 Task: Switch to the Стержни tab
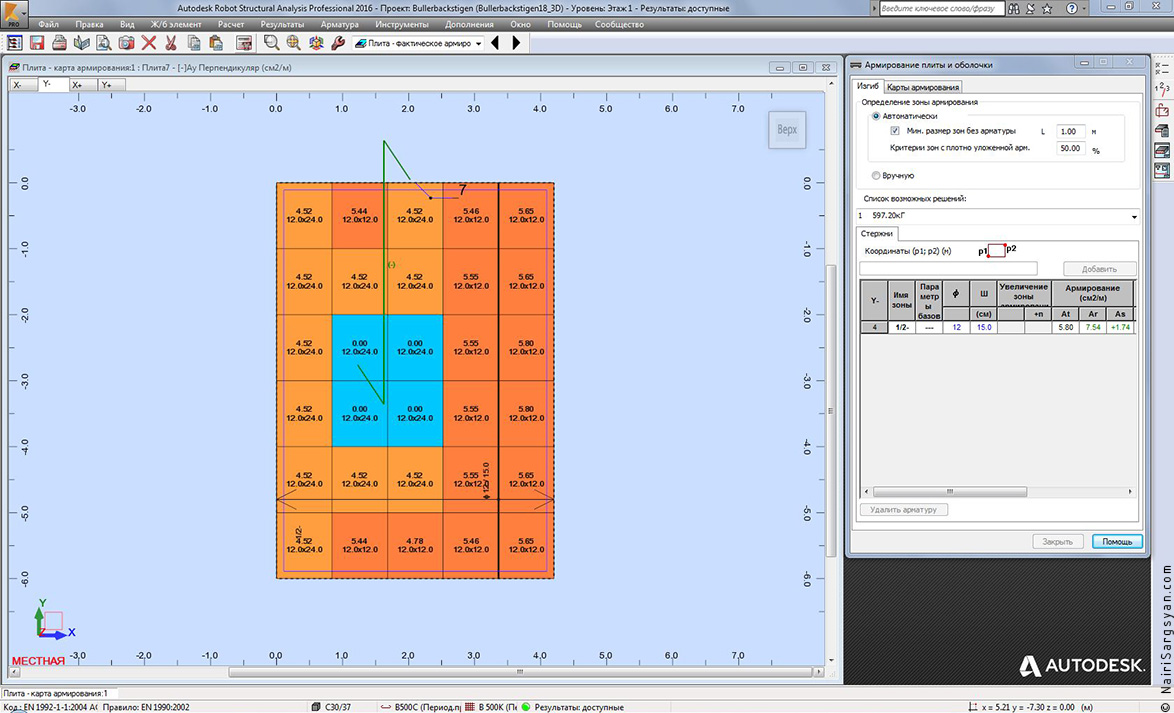(877, 234)
